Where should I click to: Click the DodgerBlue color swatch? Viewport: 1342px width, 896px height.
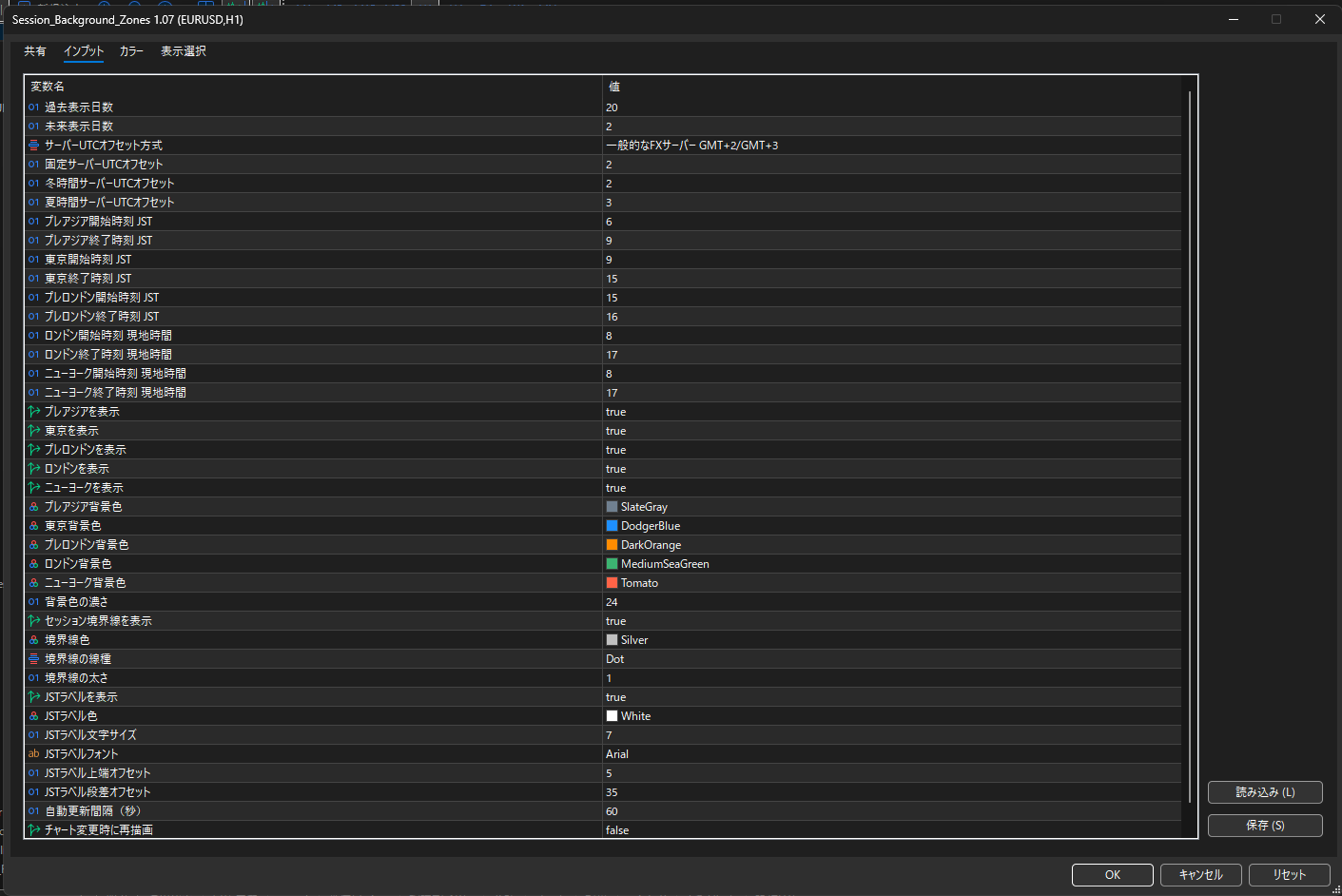tap(612, 526)
